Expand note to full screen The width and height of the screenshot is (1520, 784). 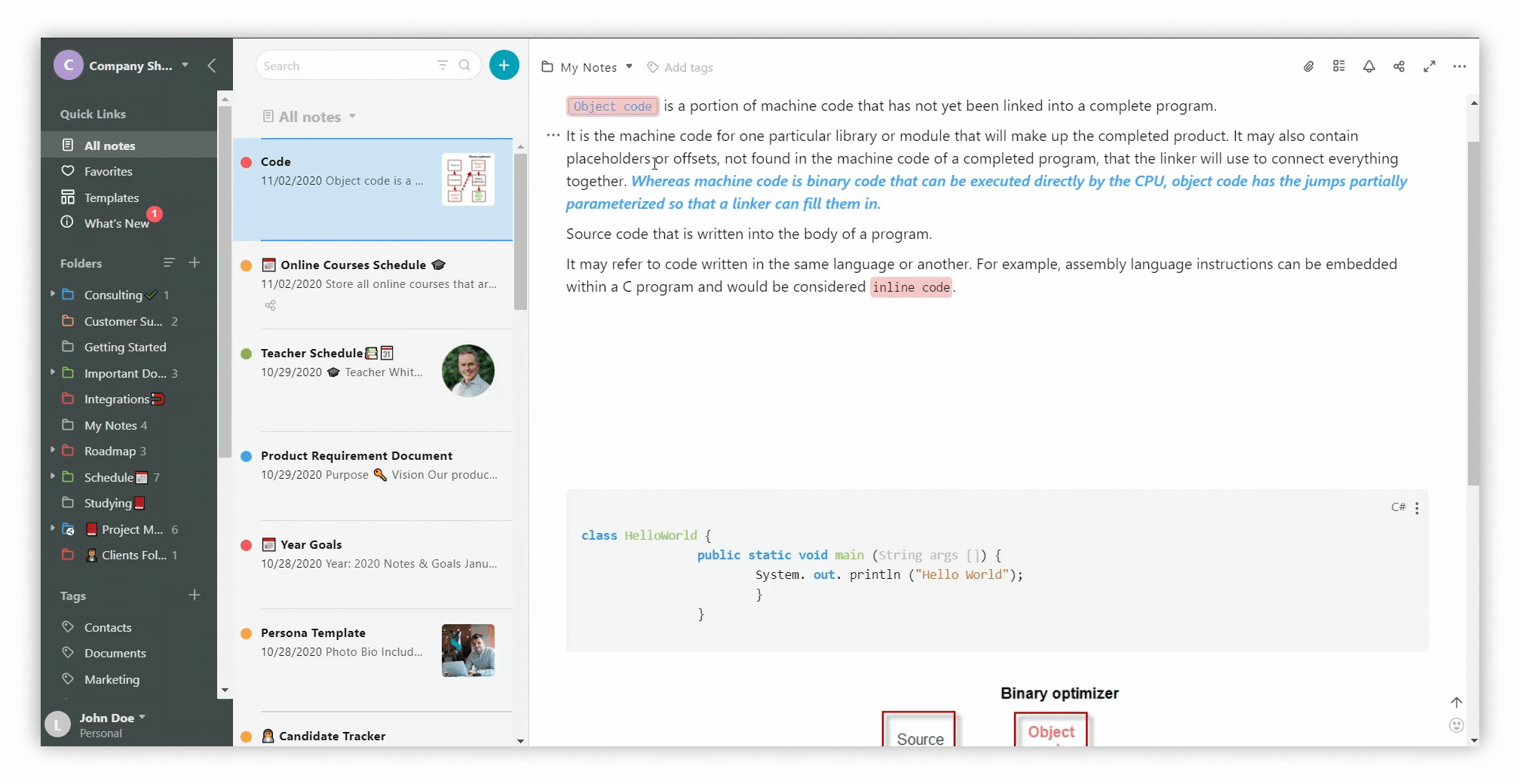click(1430, 66)
